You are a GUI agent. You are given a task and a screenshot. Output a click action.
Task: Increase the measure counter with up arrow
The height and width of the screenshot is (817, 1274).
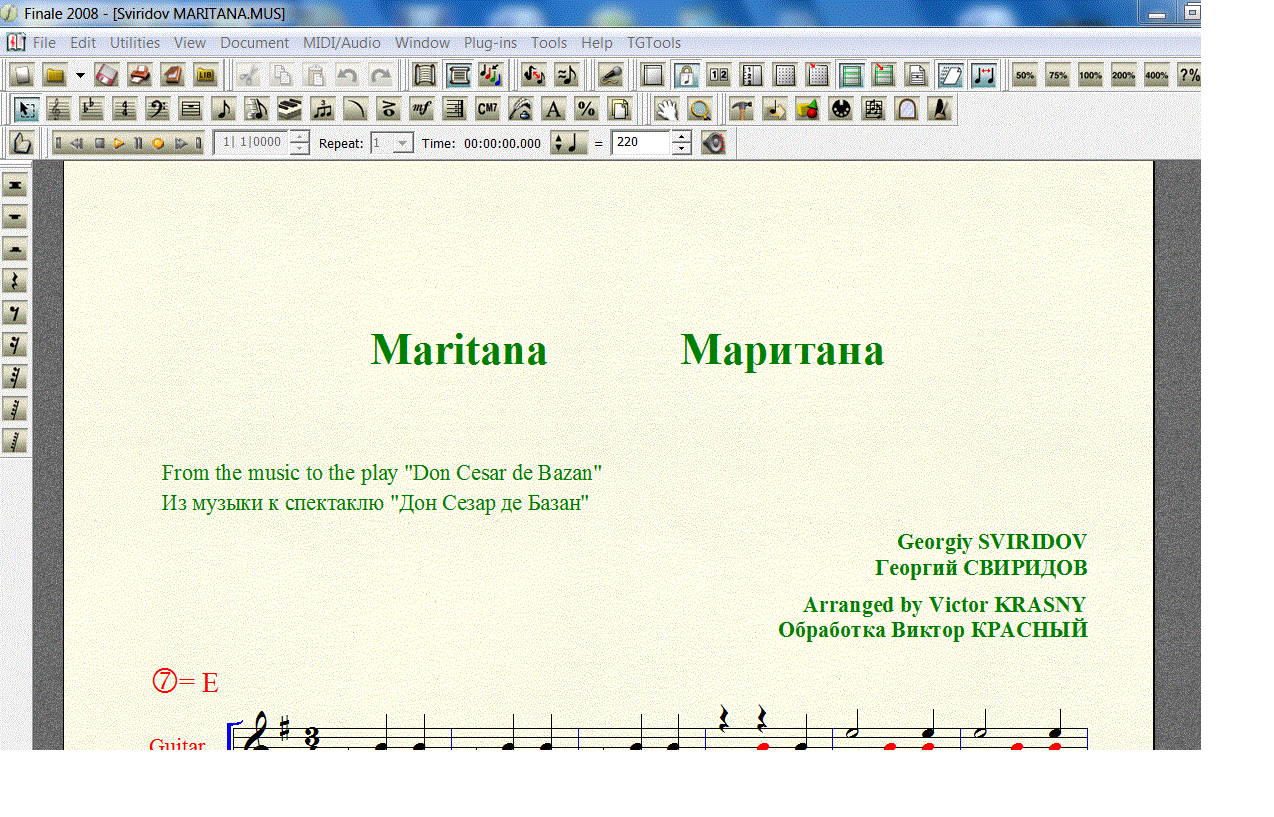pos(299,137)
